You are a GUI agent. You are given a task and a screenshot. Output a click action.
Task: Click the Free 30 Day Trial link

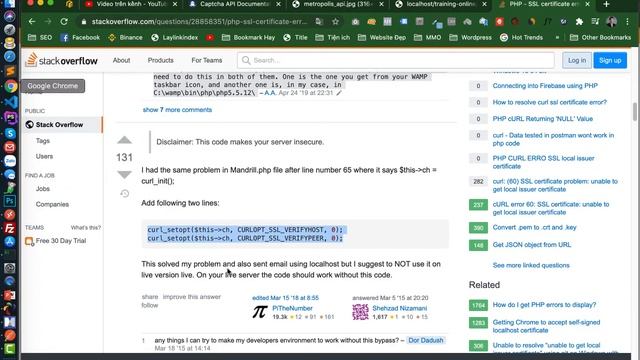61,241
